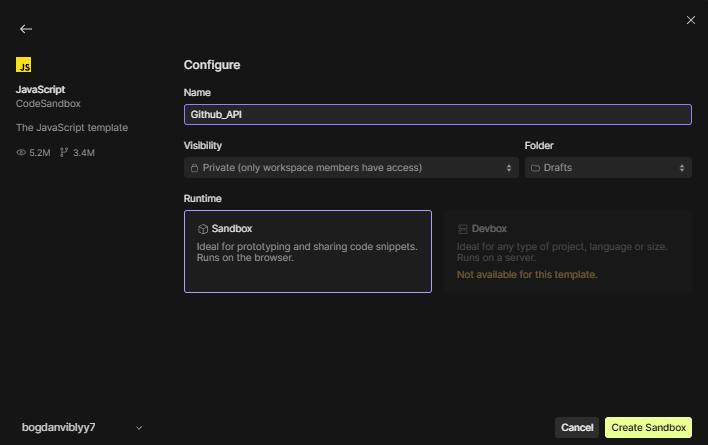The image size is (708, 445).
Task: Click the JavaScript template title
Action: point(41,89)
